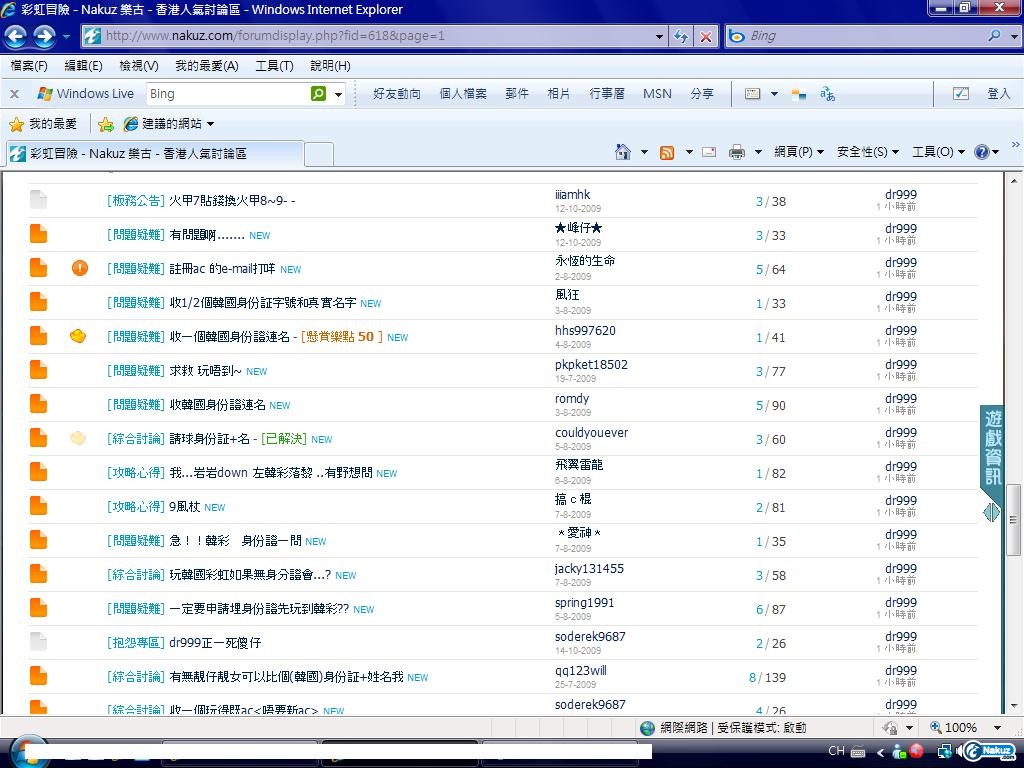The height and width of the screenshot is (768, 1024).
Task: Click the Print icon in command bar
Action: click(737, 152)
